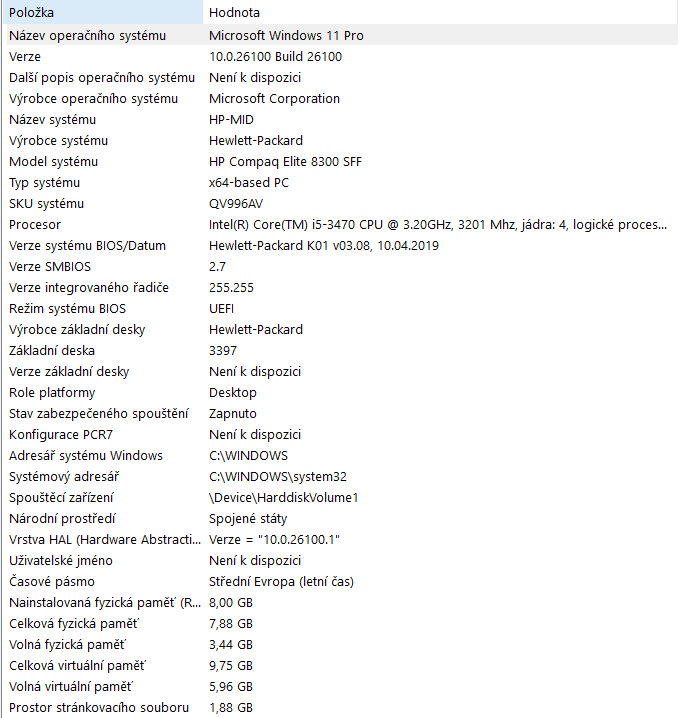Select the 'SKU systému' row
The height and width of the screenshot is (718, 692).
click(340, 204)
